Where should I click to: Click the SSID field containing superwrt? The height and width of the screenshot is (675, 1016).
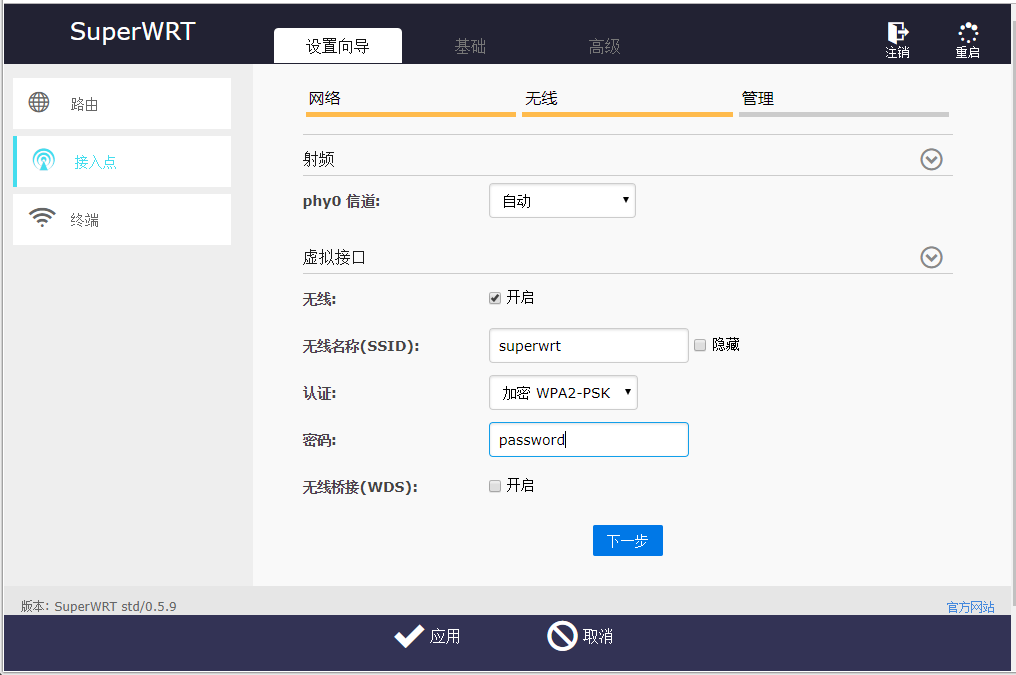click(588, 345)
